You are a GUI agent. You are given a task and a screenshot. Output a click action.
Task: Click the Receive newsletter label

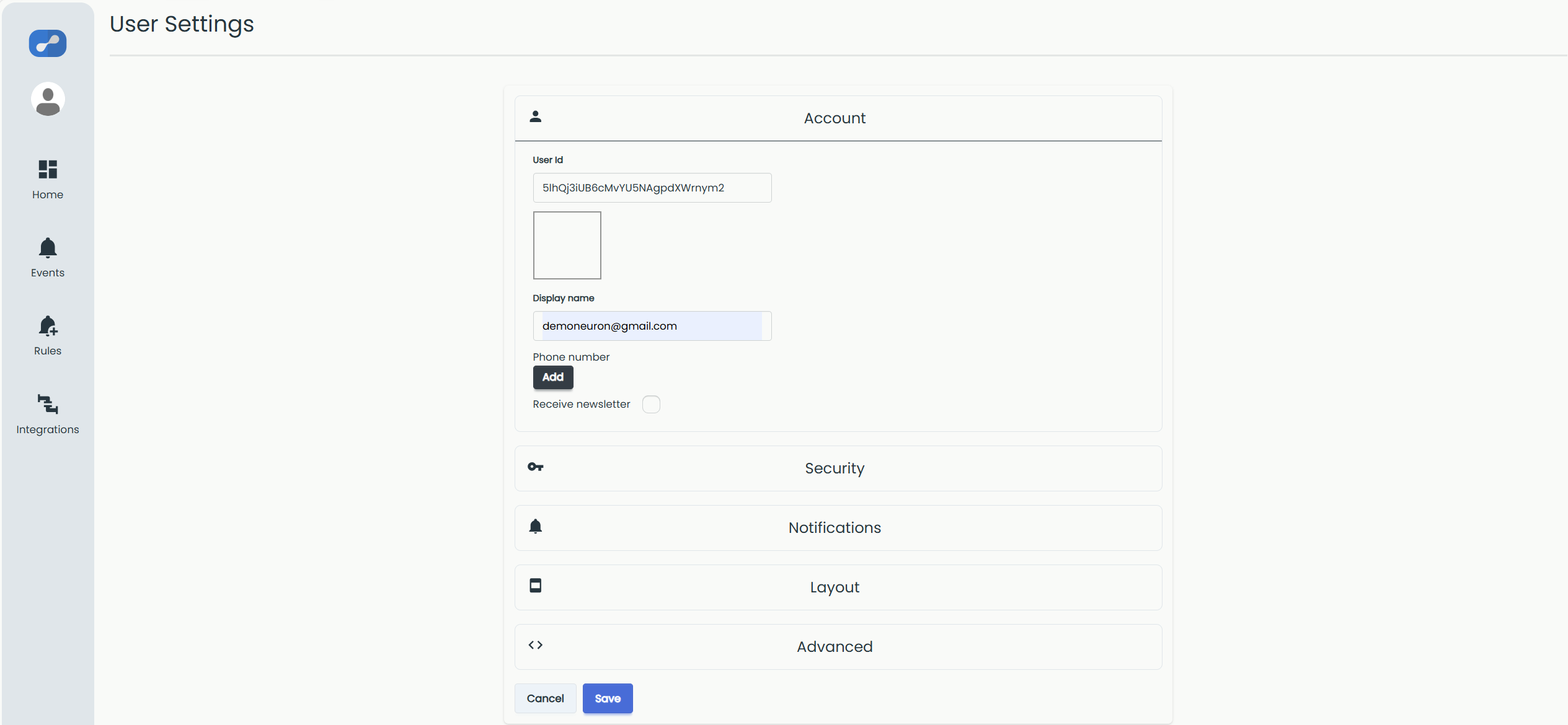click(581, 404)
